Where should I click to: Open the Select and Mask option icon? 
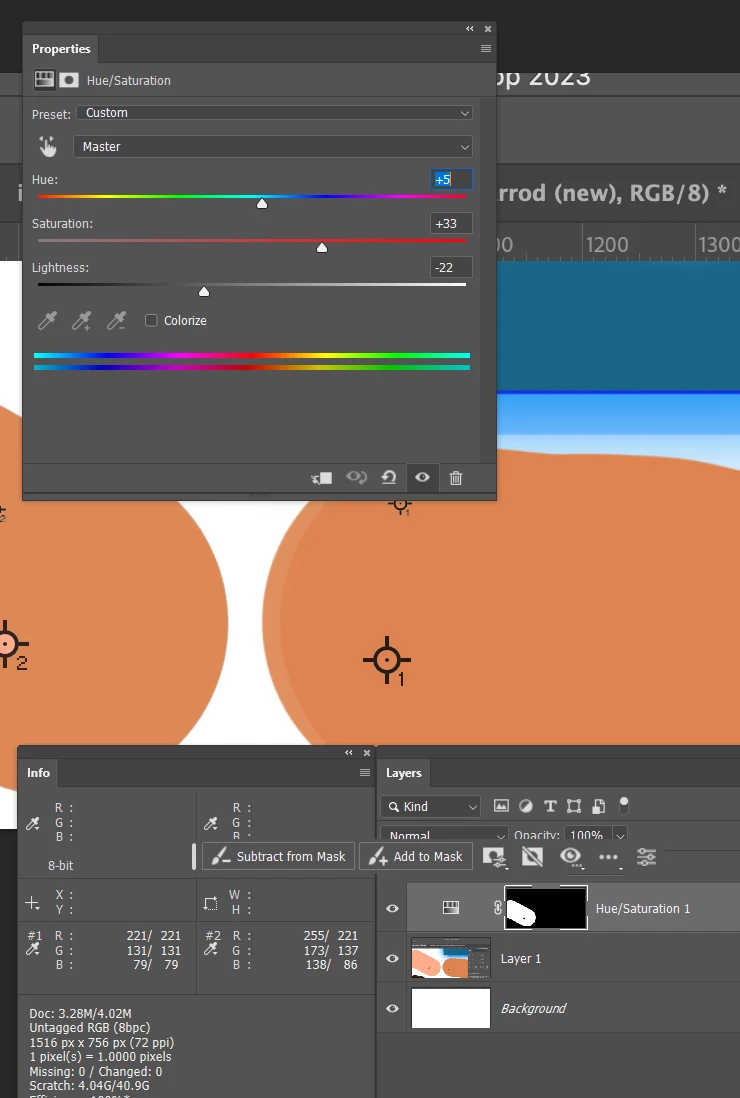[495, 857]
